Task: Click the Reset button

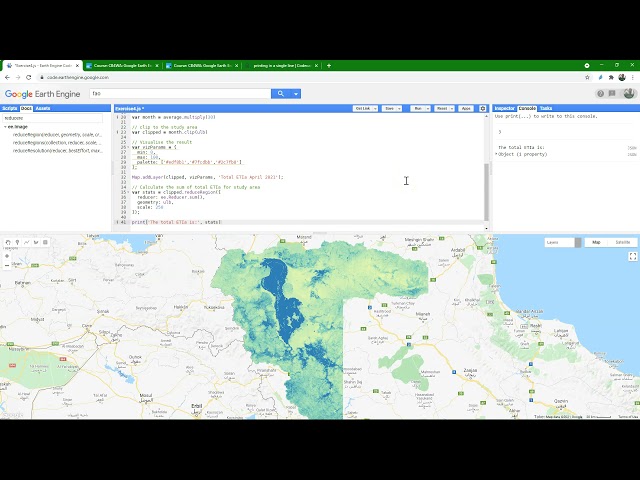Action: pos(442,108)
